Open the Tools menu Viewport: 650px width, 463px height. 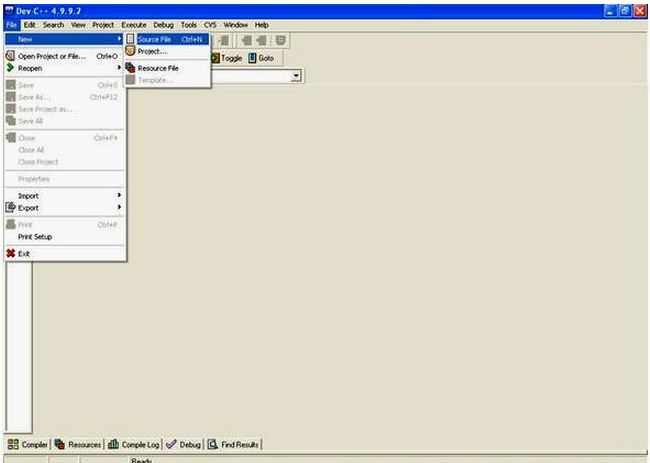(x=189, y=25)
